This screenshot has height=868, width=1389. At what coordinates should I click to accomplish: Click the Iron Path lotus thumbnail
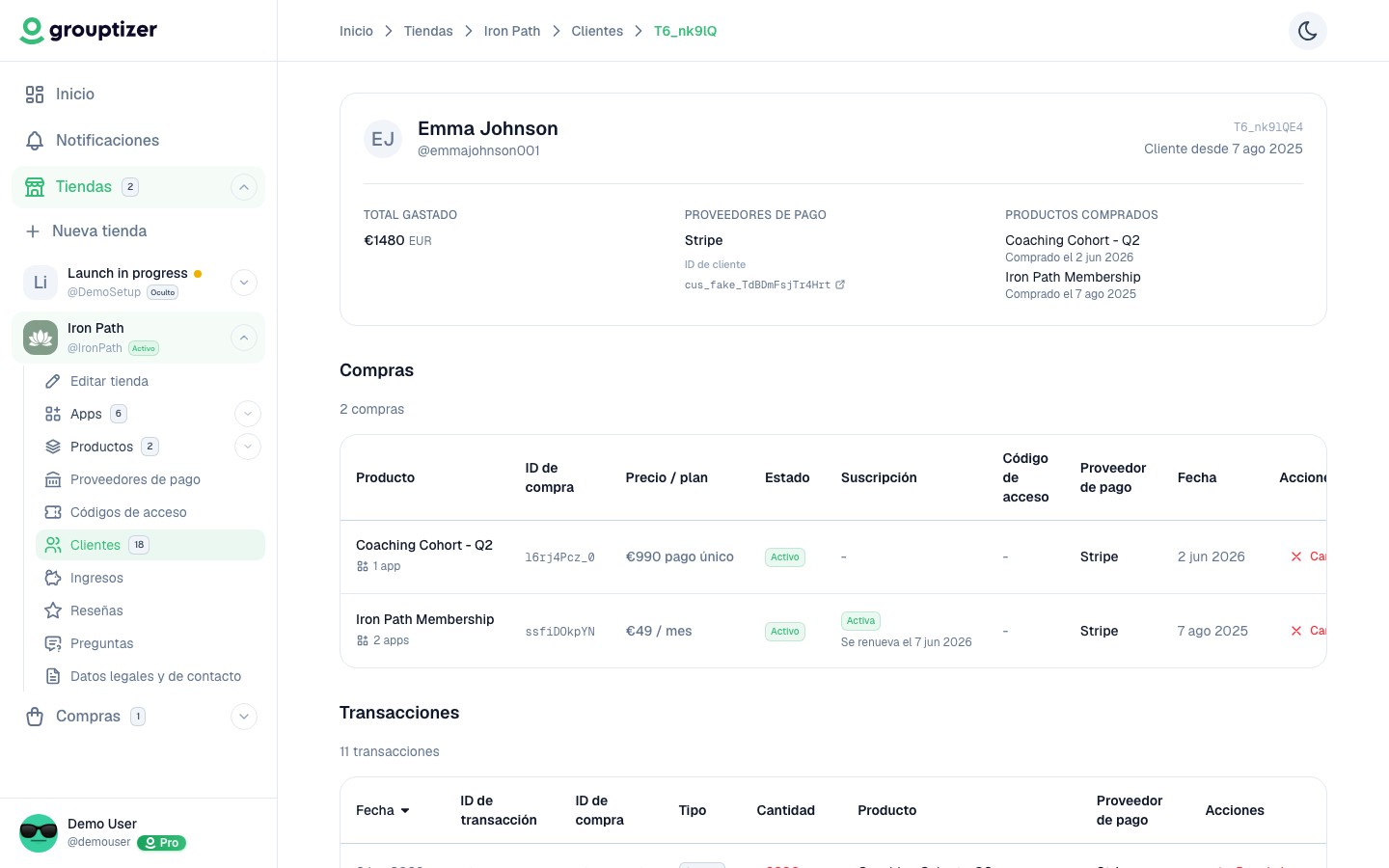coord(41,338)
